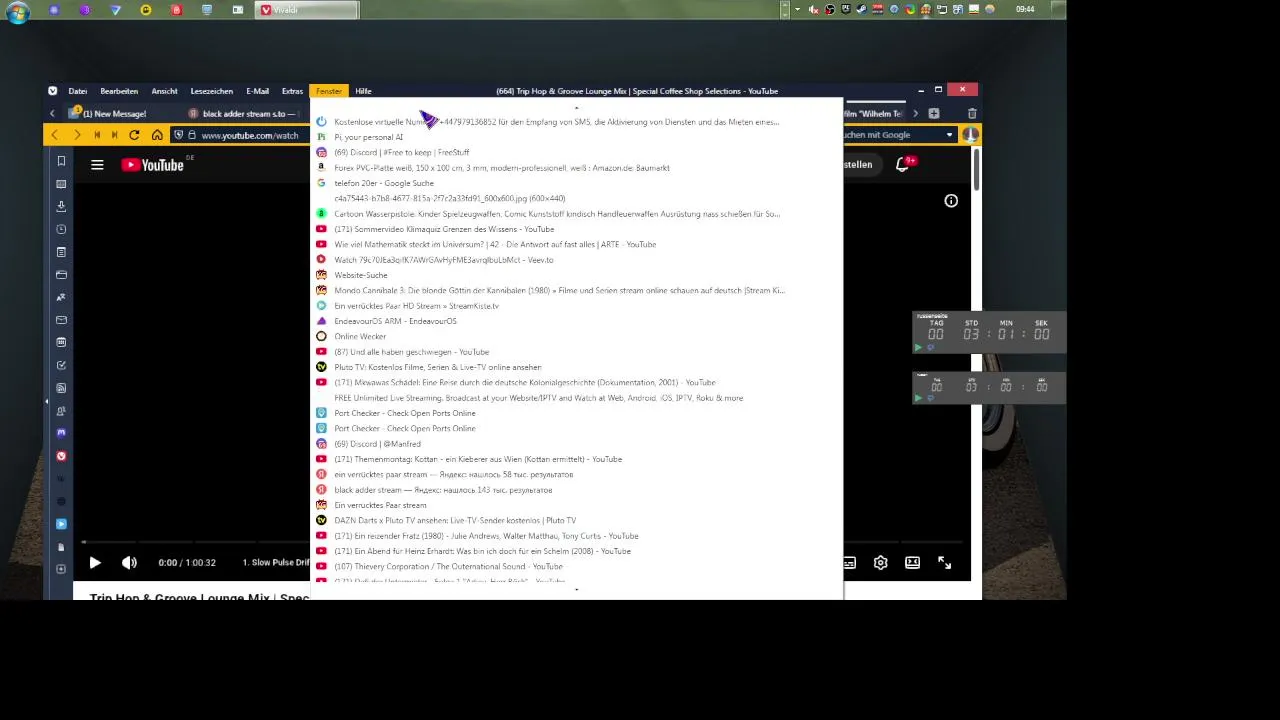This screenshot has width=1280, height=720.
Task: Open the red Vivaldi web panel in sidebar
Action: (61, 456)
